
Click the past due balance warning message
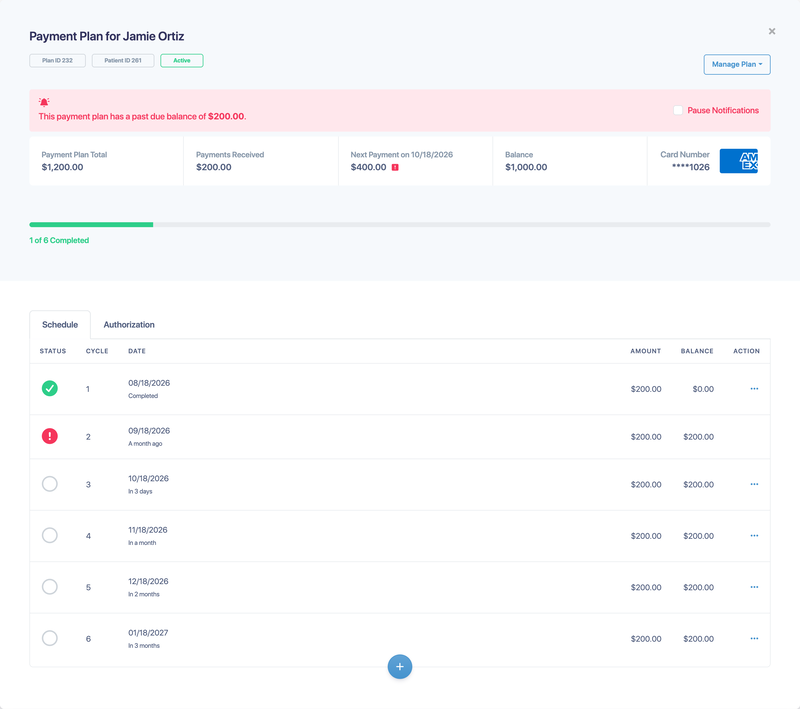pos(142,116)
